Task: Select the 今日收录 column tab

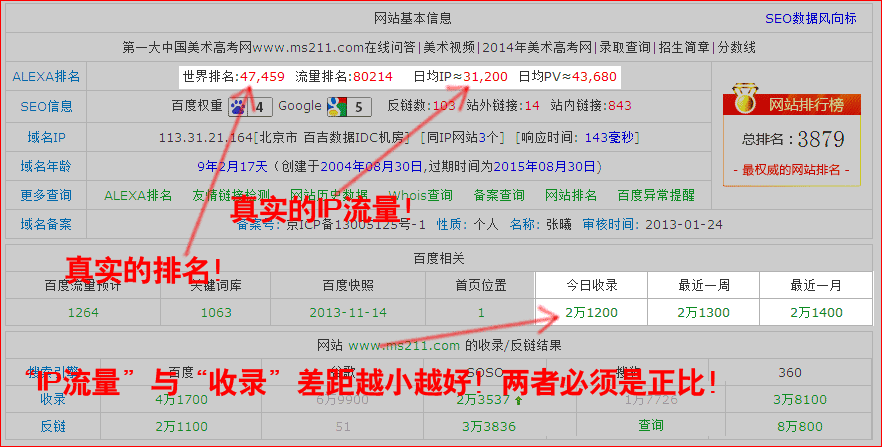Action: [x=591, y=286]
